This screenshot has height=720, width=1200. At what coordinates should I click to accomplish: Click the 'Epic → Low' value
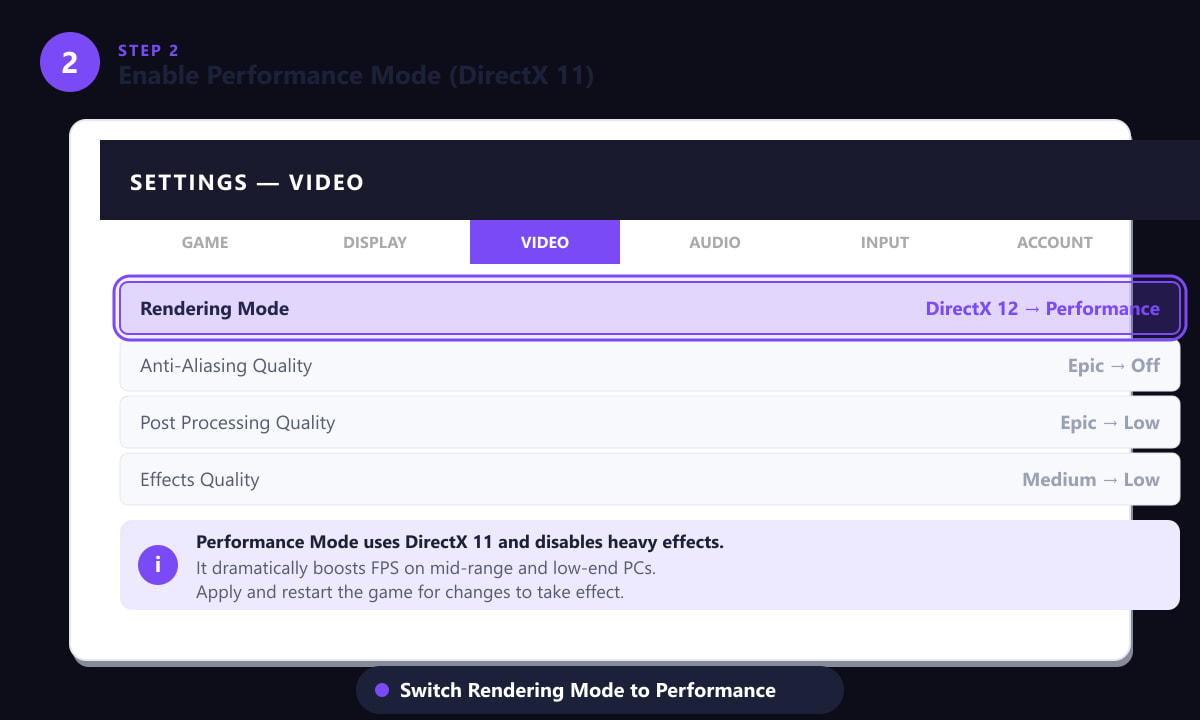[x=1110, y=423]
